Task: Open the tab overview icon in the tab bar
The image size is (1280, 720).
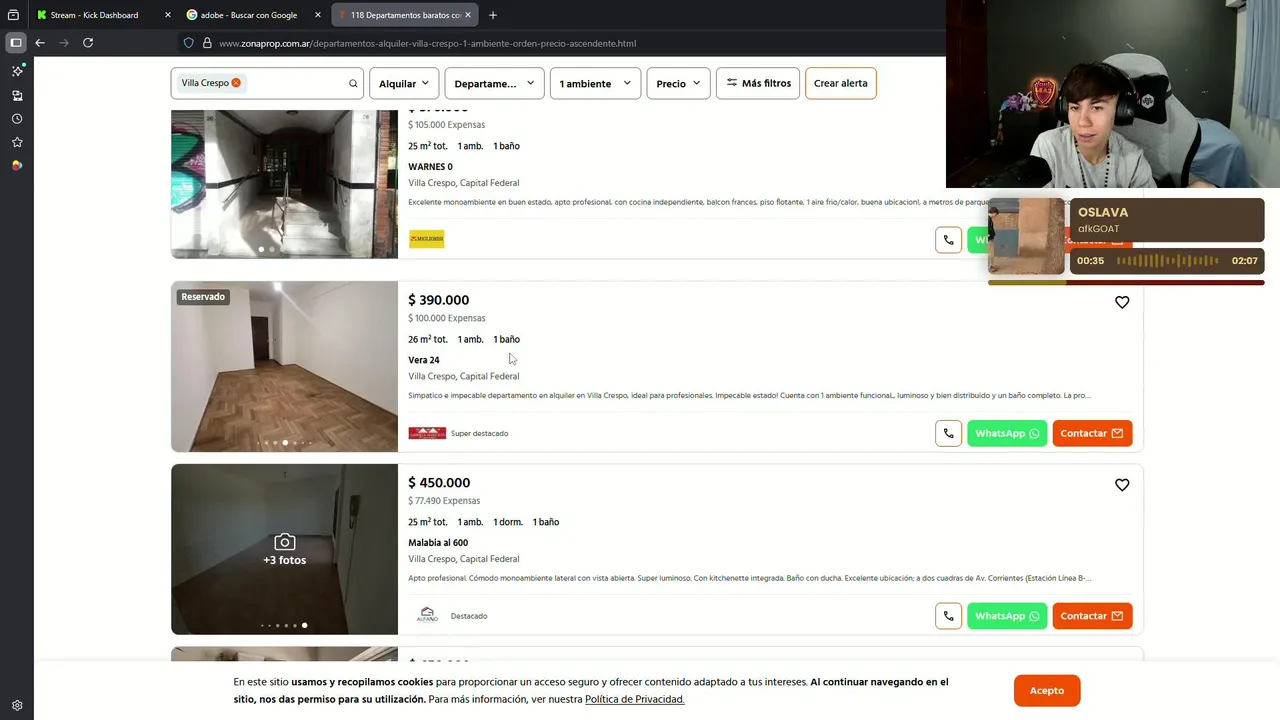Action: 13,15
